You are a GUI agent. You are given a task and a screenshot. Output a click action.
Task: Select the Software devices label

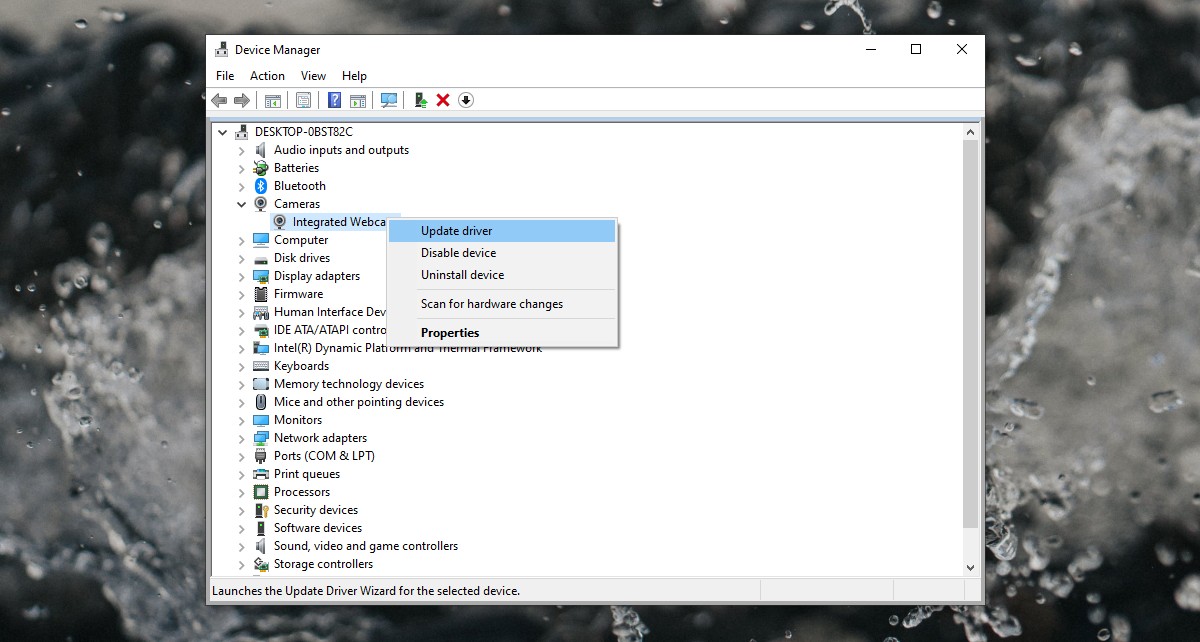tap(318, 528)
